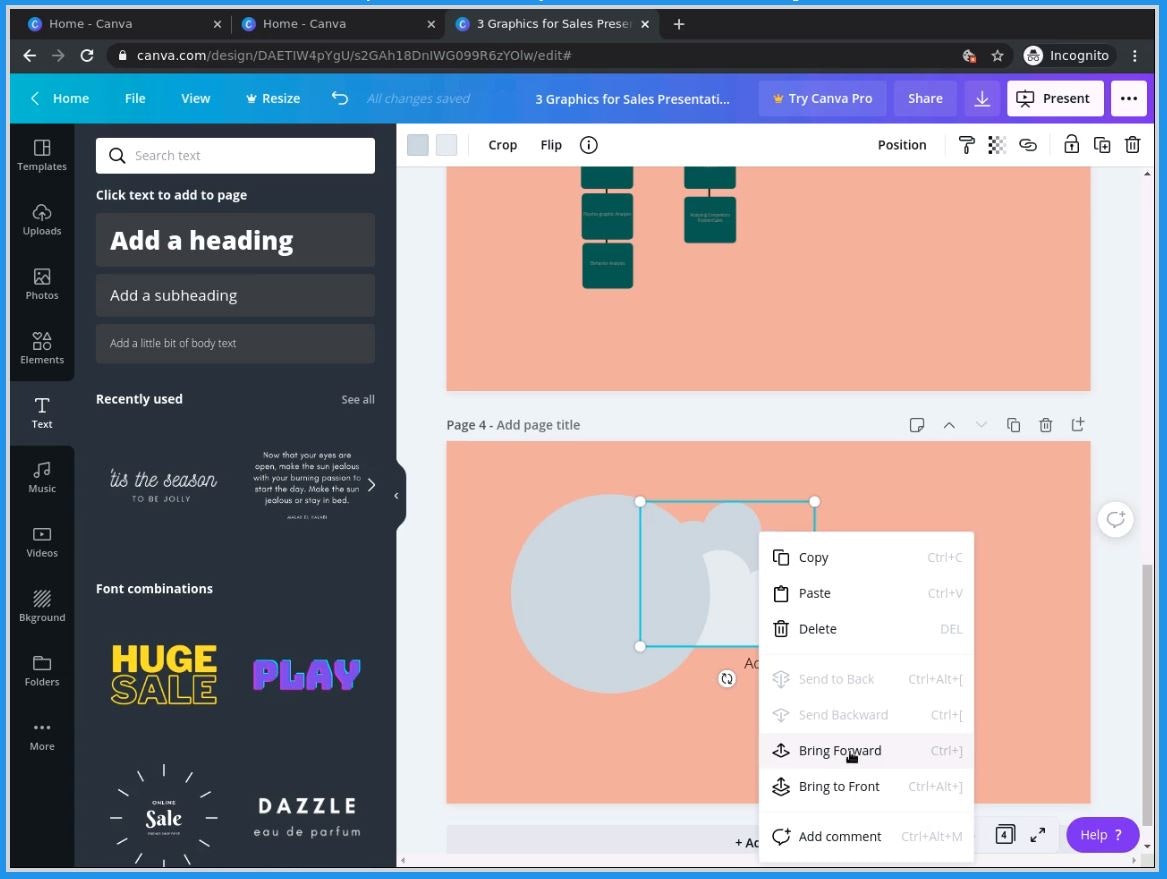Duplicate Page 4
Screen dimensions: 1167x879
tap(1013, 424)
